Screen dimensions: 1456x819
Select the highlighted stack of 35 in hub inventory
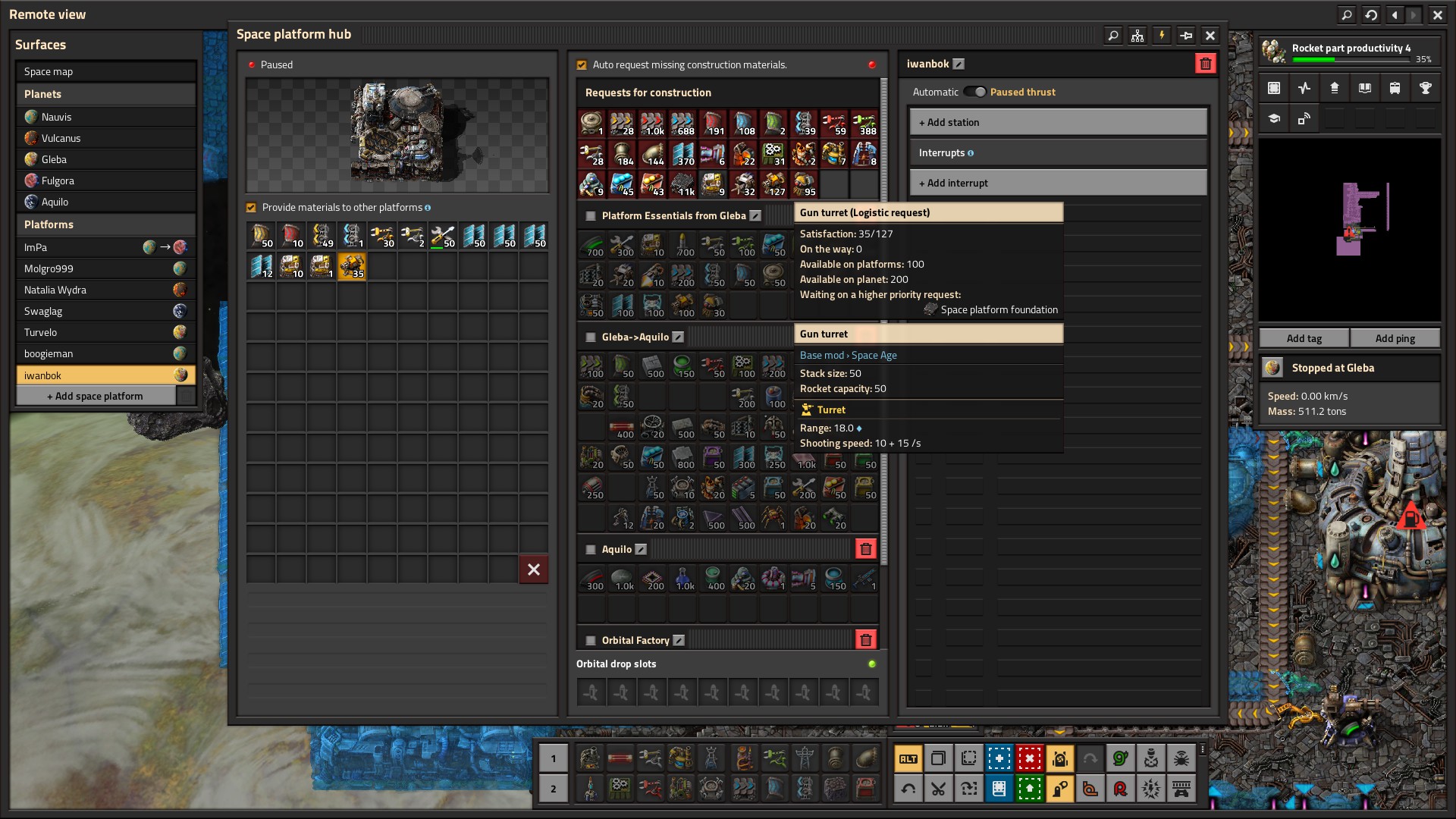(352, 266)
